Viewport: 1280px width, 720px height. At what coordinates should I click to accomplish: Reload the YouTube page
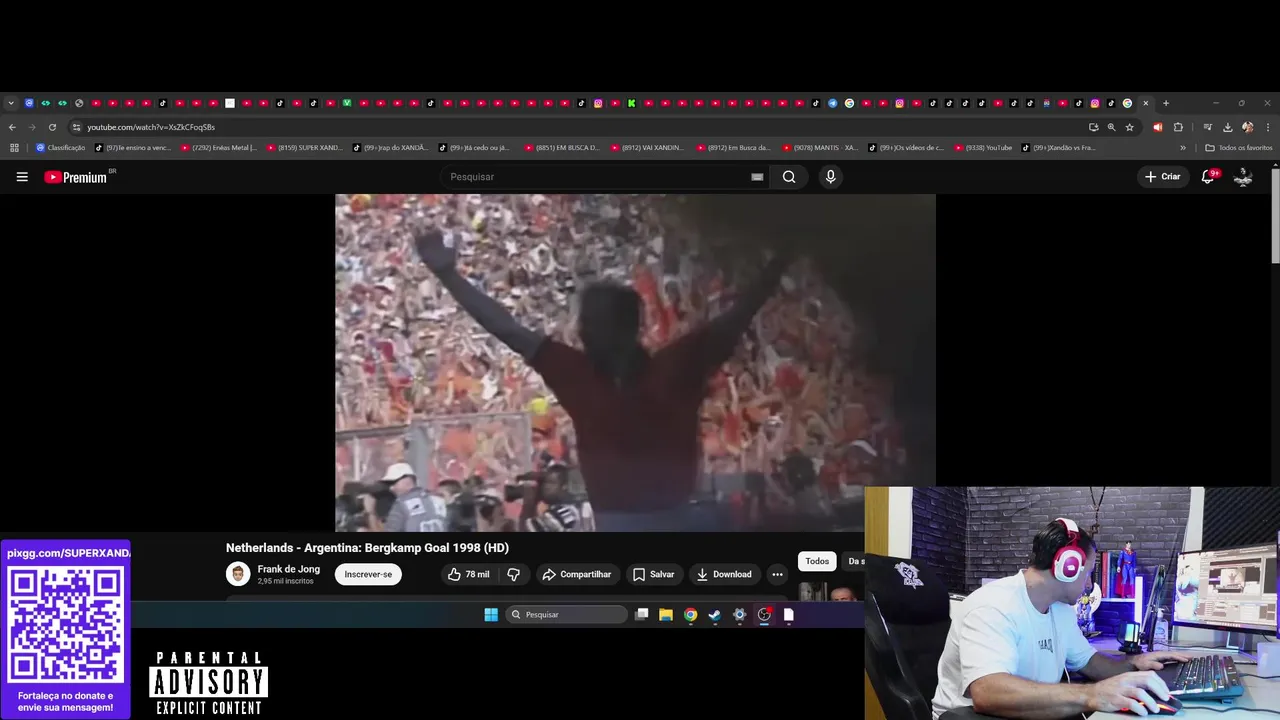click(x=52, y=127)
